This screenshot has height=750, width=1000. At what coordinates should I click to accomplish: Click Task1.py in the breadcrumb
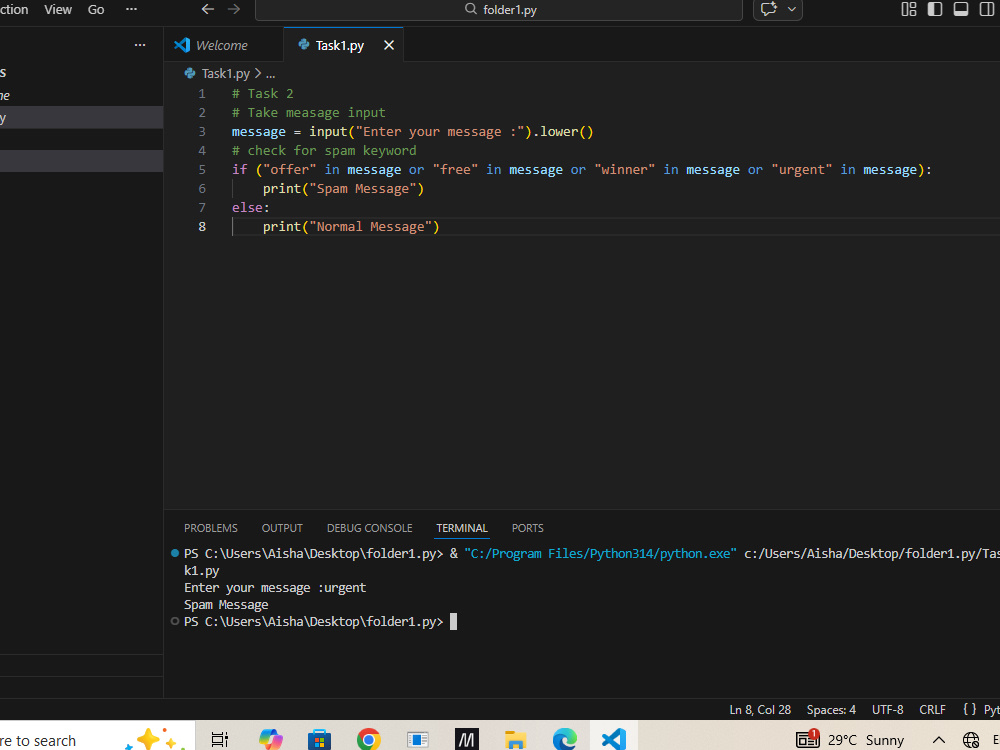tap(225, 73)
